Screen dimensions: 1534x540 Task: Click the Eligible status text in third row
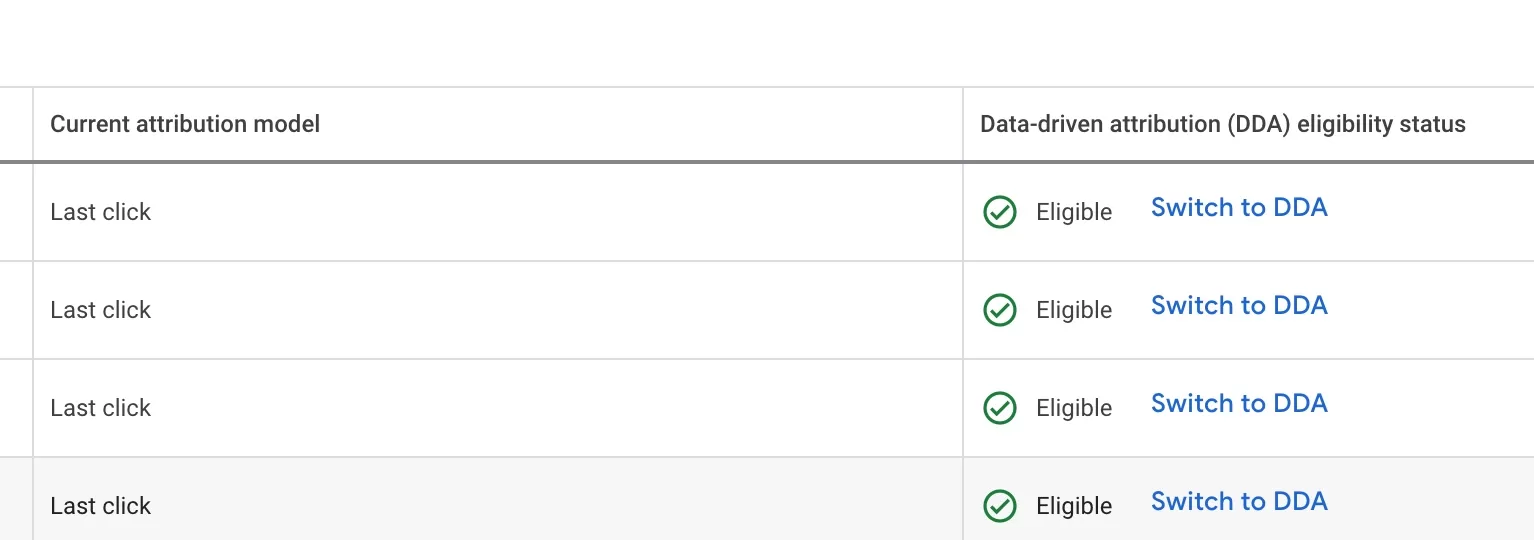click(1074, 408)
